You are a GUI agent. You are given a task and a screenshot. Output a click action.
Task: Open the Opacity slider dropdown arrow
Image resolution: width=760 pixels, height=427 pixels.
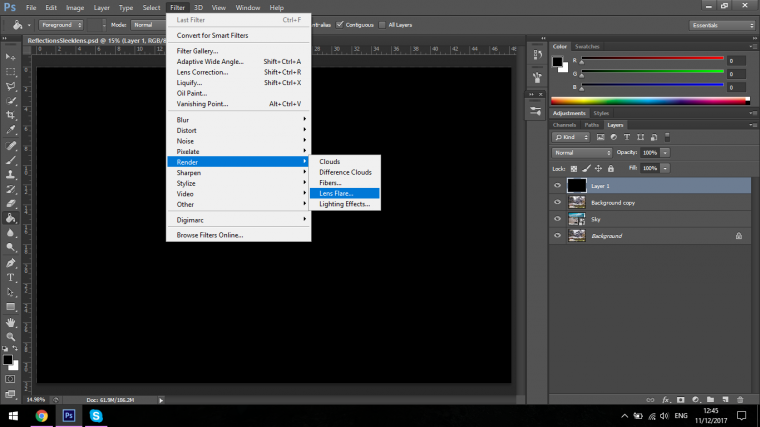click(x=665, y=153)
